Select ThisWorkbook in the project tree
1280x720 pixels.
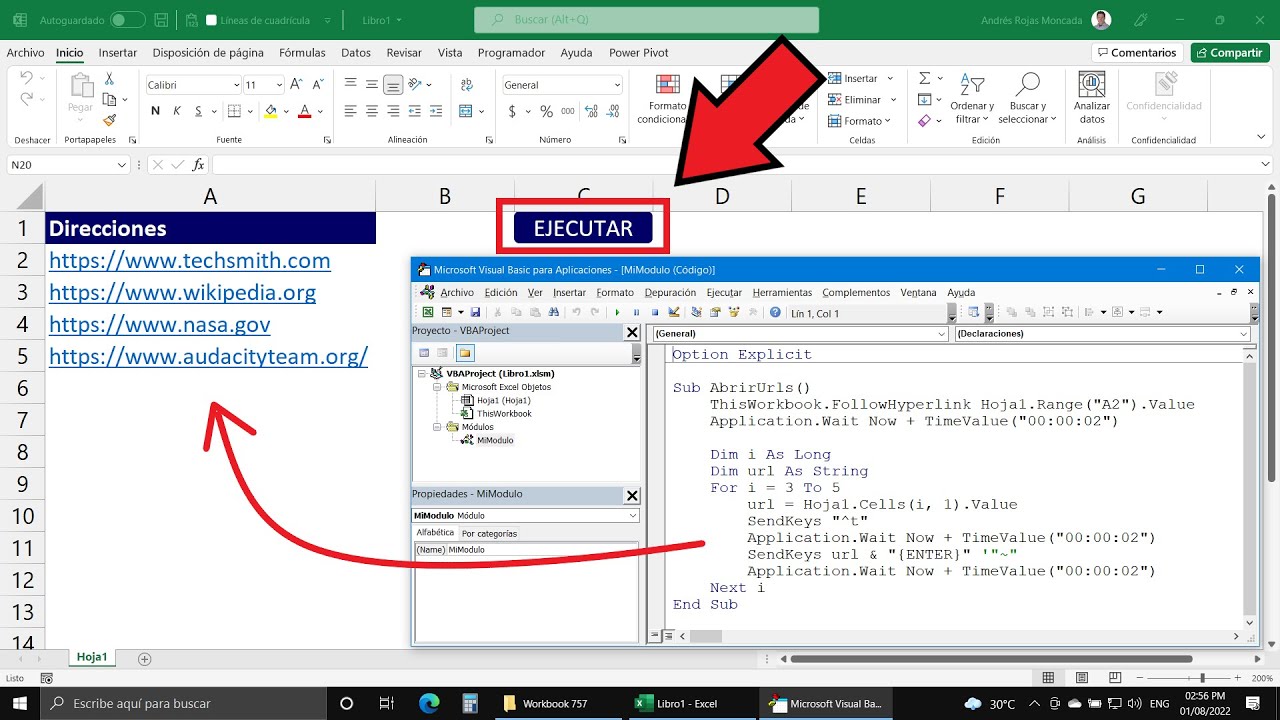pyautogui.click(x=504, y=413)
